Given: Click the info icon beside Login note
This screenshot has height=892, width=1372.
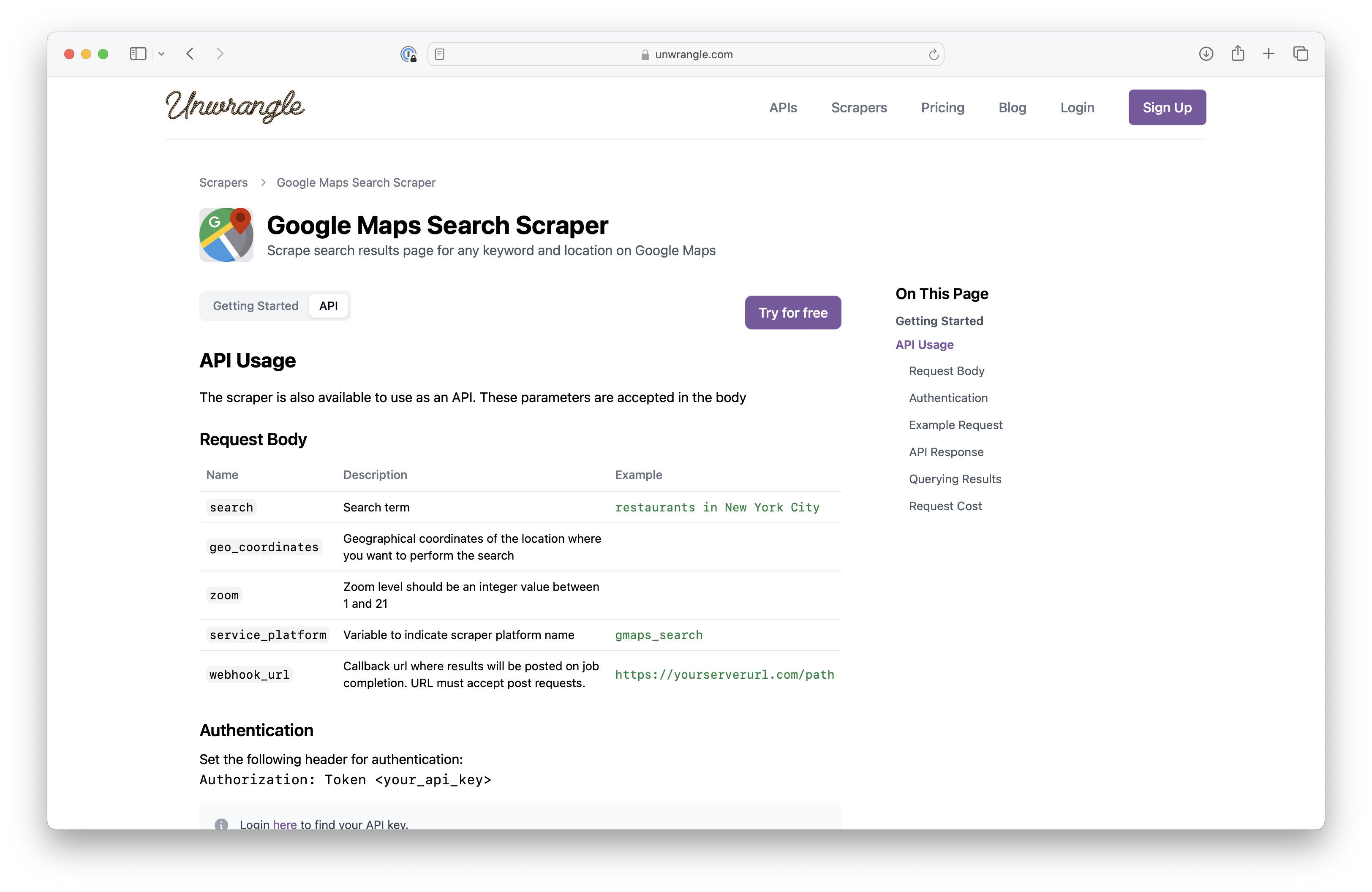Looking at the screenshot, I should click(221, 824).
